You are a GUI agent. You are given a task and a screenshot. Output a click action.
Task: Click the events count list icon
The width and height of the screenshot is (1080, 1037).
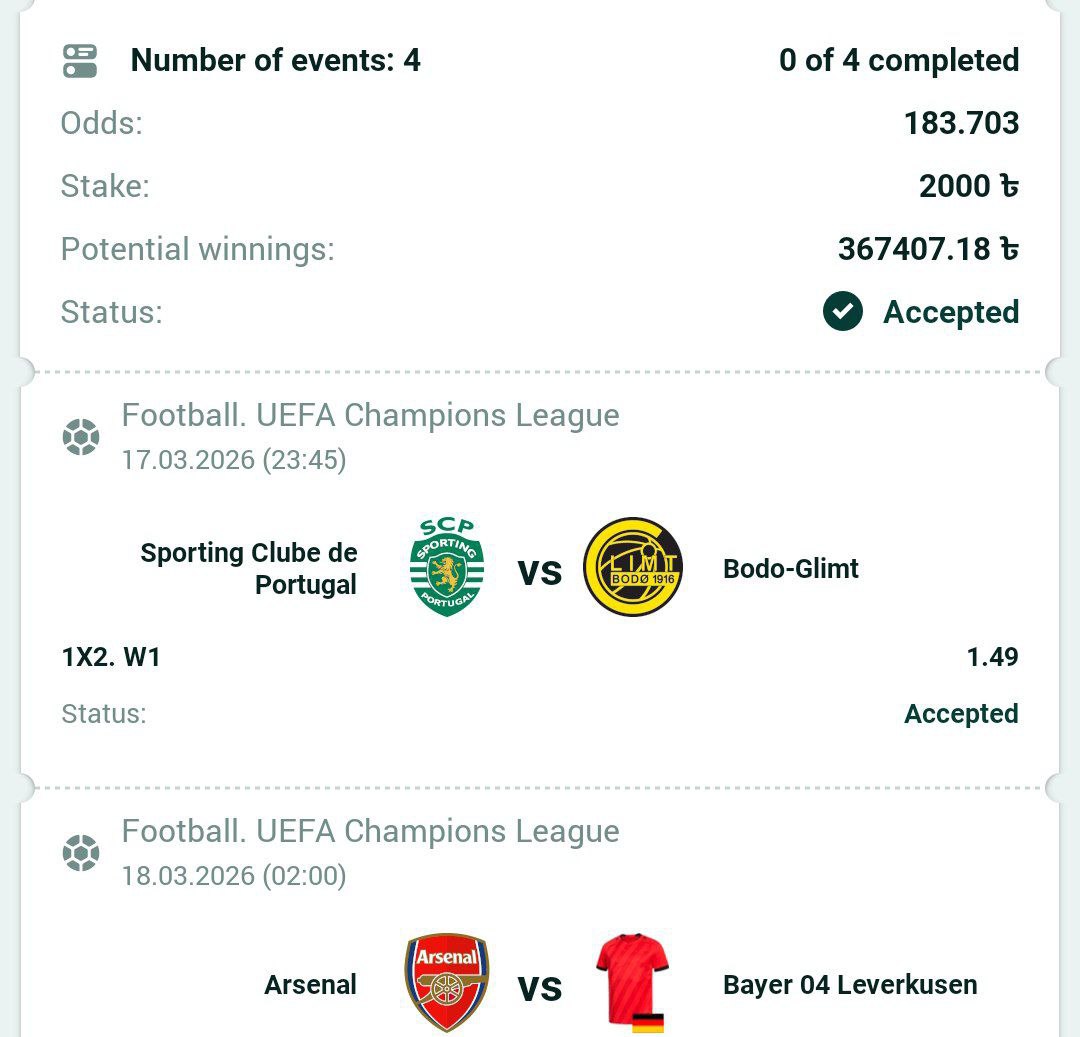pyautogui.click(x=80, y=60)
